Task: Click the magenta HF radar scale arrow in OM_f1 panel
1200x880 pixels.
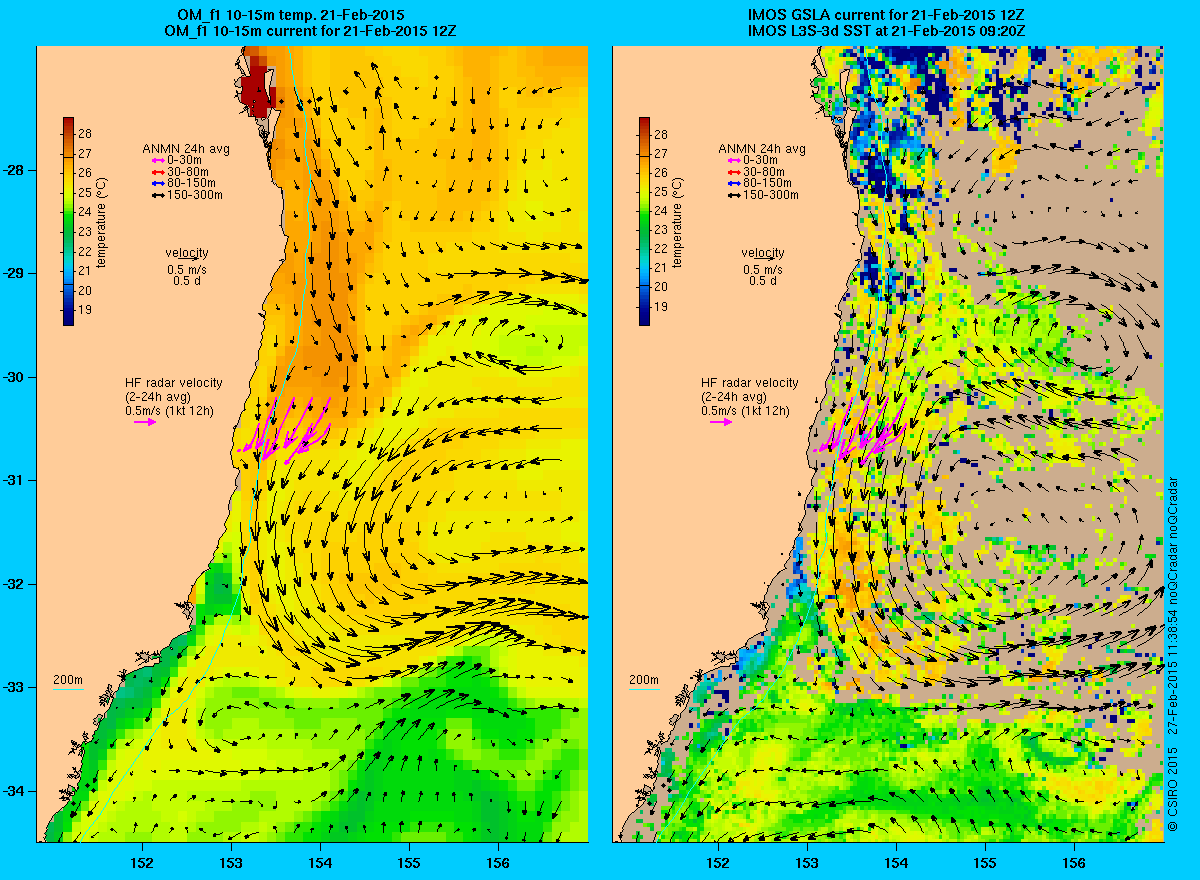Action: 145,423
